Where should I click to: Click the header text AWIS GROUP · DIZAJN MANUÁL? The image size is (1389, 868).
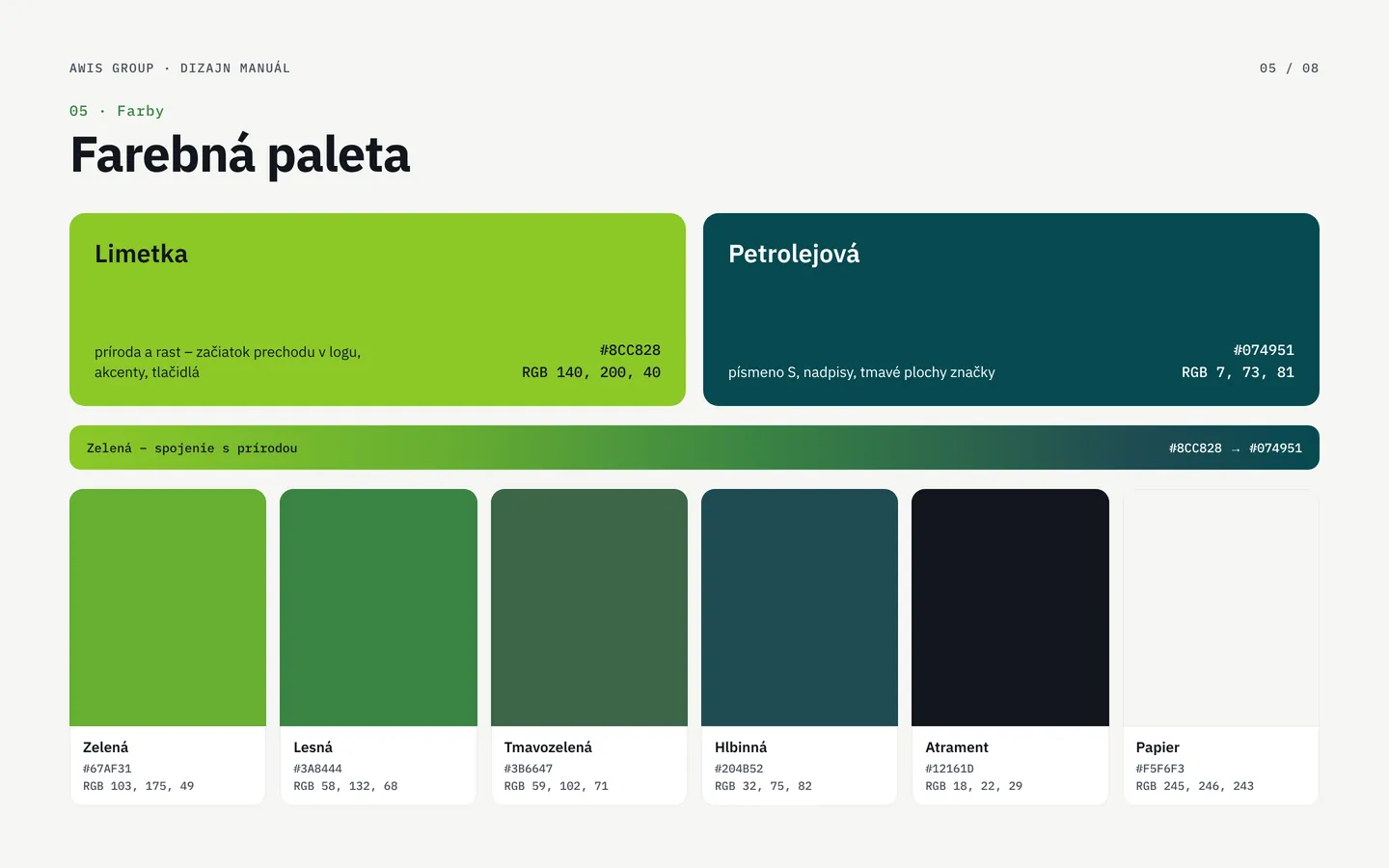pyautogui.click(x=179, y=68)
